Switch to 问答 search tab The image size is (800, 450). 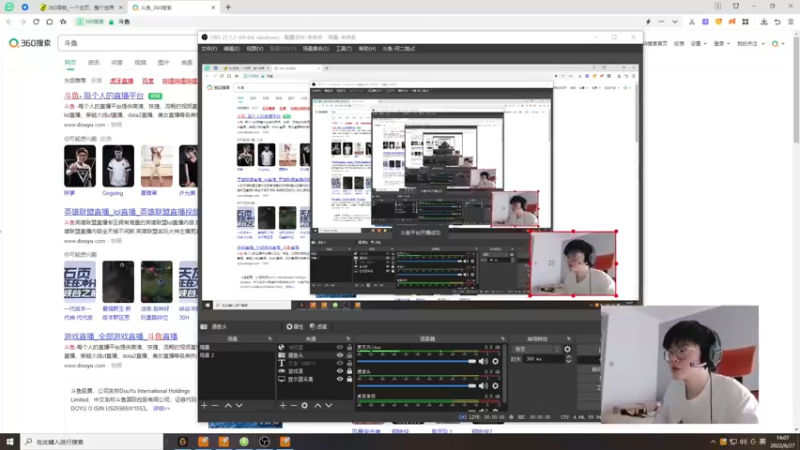tap(117, 62)
